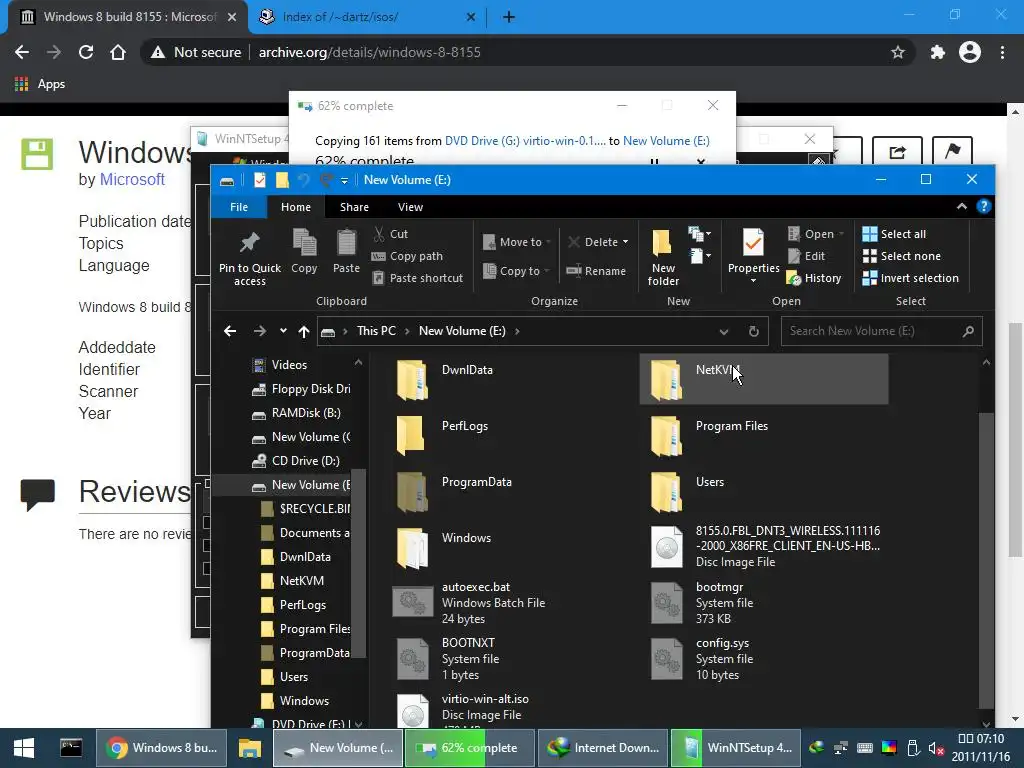Select the Program Files folder

763,435
